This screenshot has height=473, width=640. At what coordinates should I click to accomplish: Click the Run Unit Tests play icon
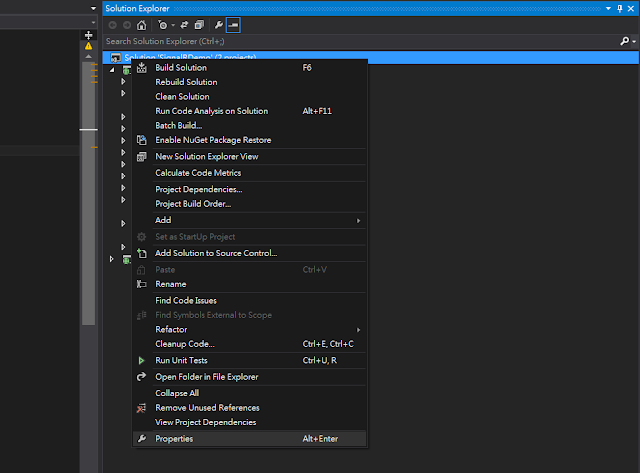141,360
